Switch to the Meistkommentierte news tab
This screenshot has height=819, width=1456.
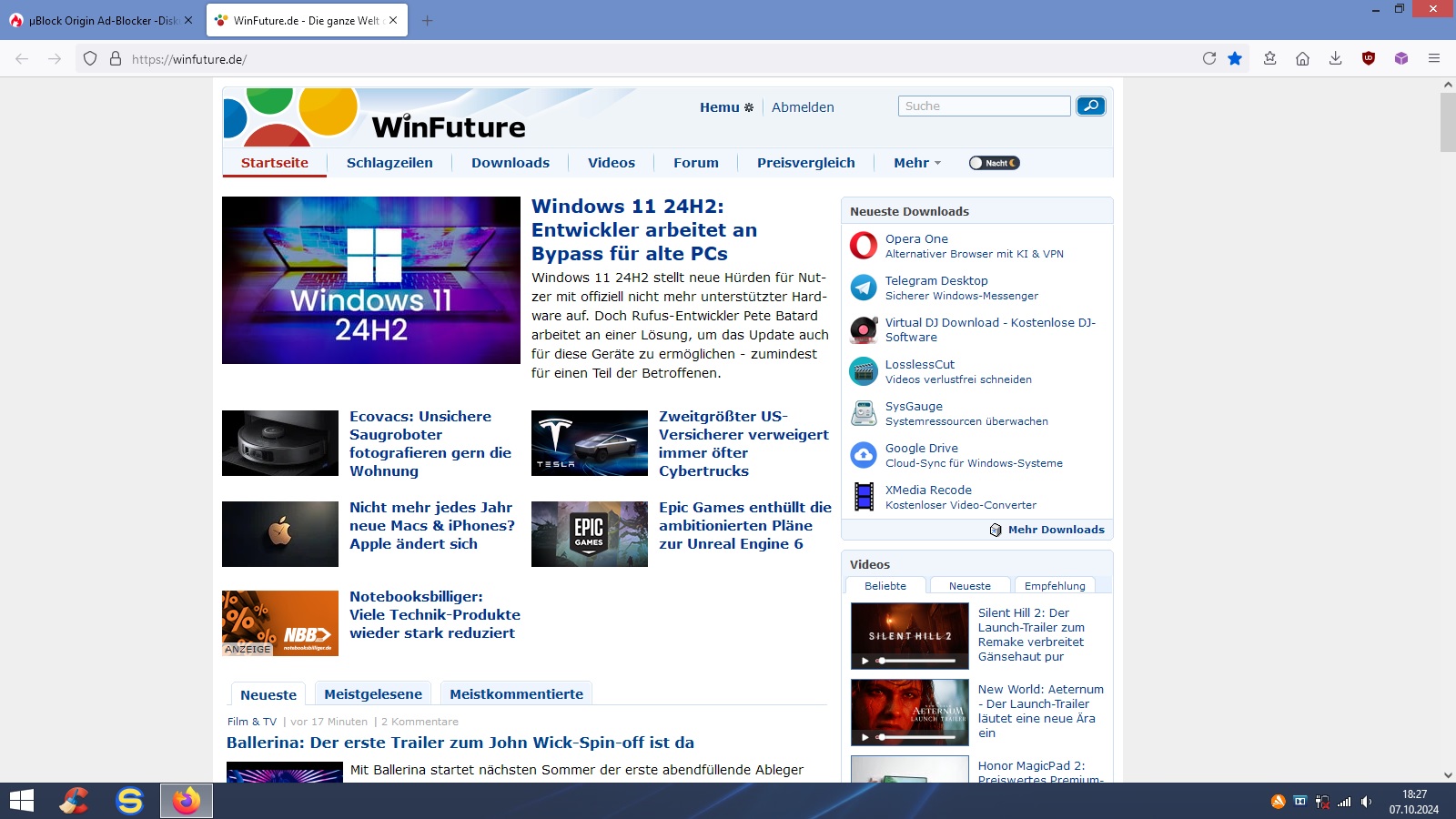click(x=517, y=693)
